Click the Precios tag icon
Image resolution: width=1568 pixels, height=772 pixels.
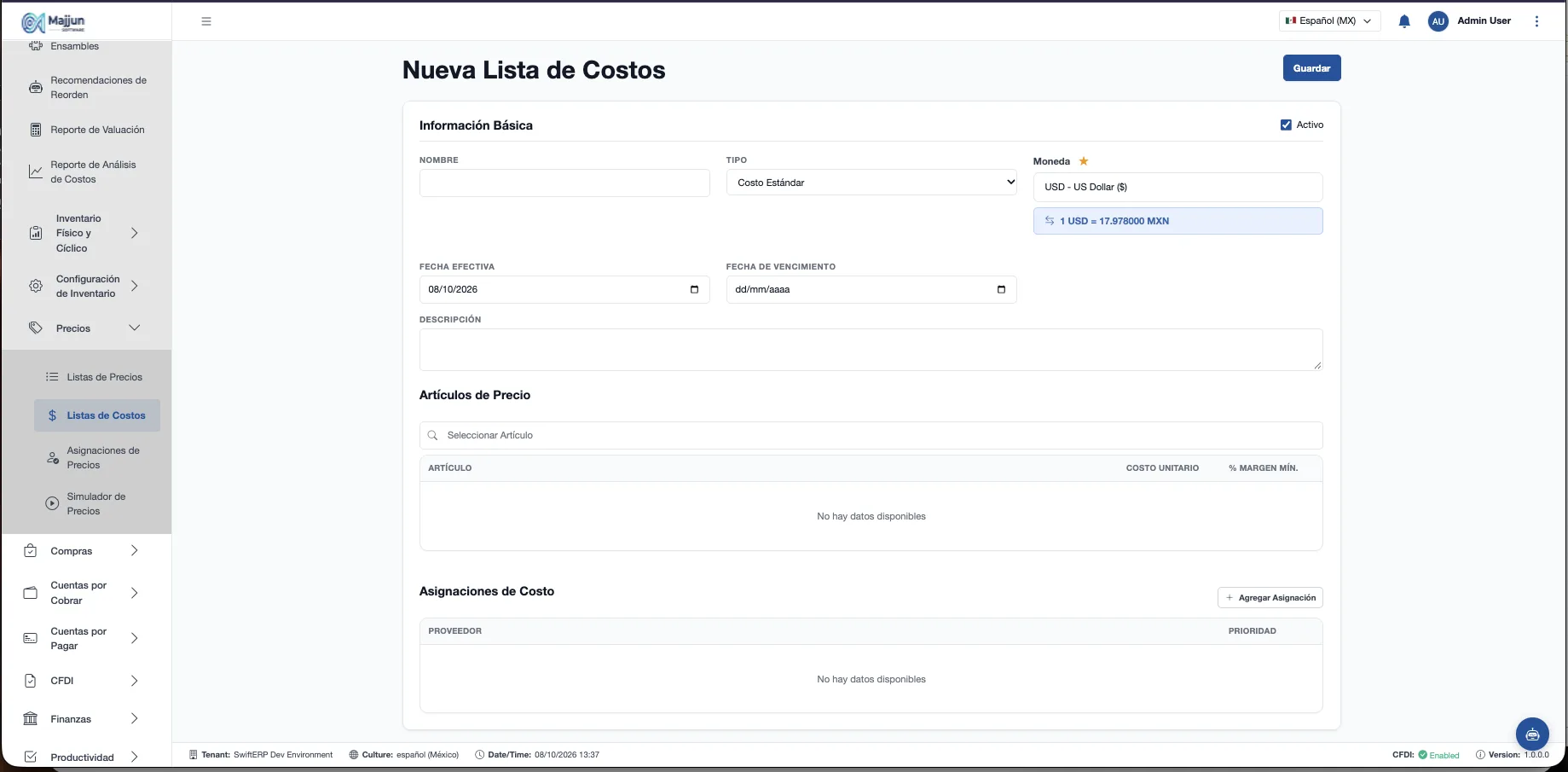tap(36, 328)
